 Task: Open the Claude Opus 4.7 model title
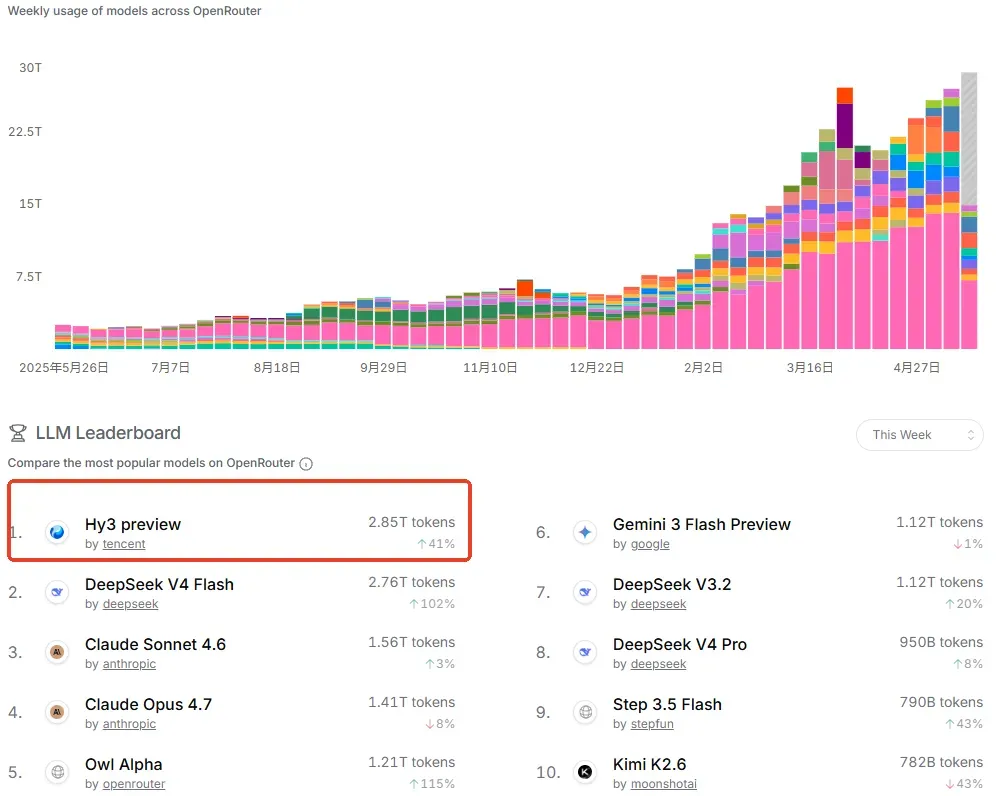(149, 704)
